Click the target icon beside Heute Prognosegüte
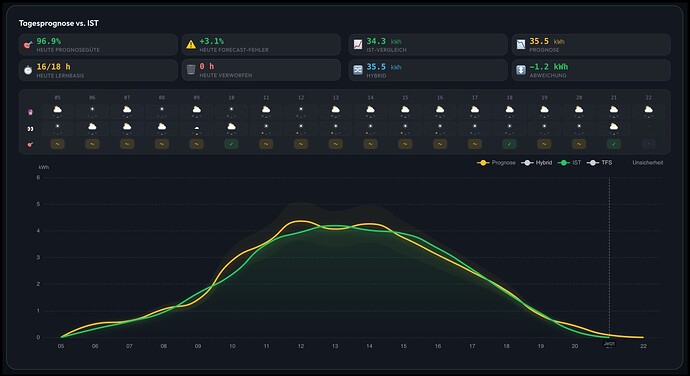The height and width of the screenshot is (376, 690). coord(28,44)
